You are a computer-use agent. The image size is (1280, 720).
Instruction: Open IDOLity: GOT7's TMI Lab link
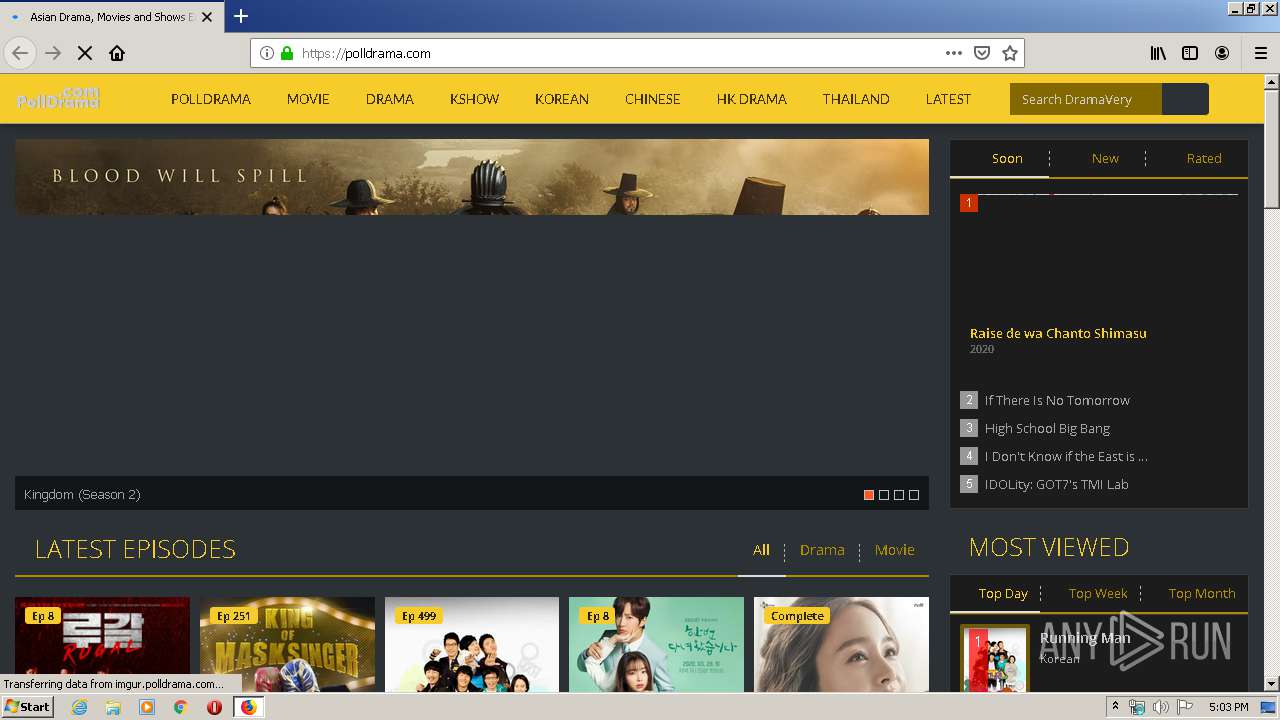click(x=1056, y=484)
